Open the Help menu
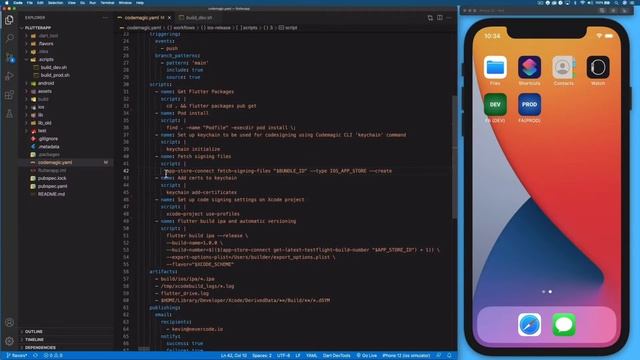This screenshot has width=640, height=360. pyautogui.click(x=140, y=3)
